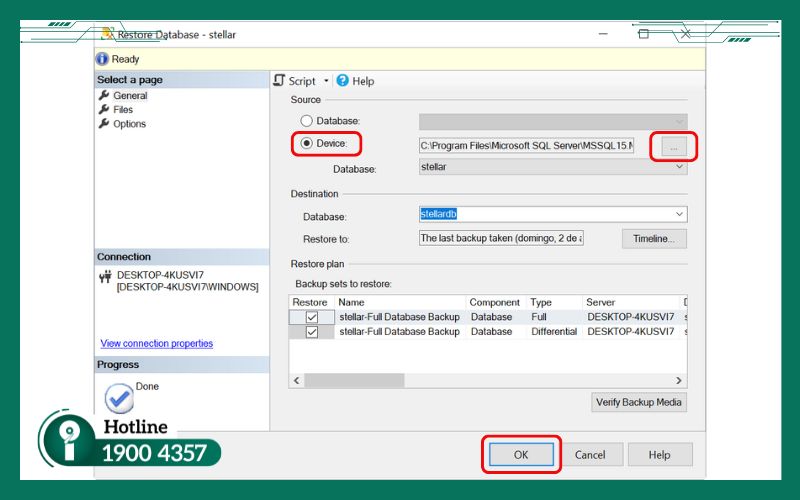This screenshot has height=500, width=800.
Task: Open the Timeline dialog
Action: [x=654, y=239]
